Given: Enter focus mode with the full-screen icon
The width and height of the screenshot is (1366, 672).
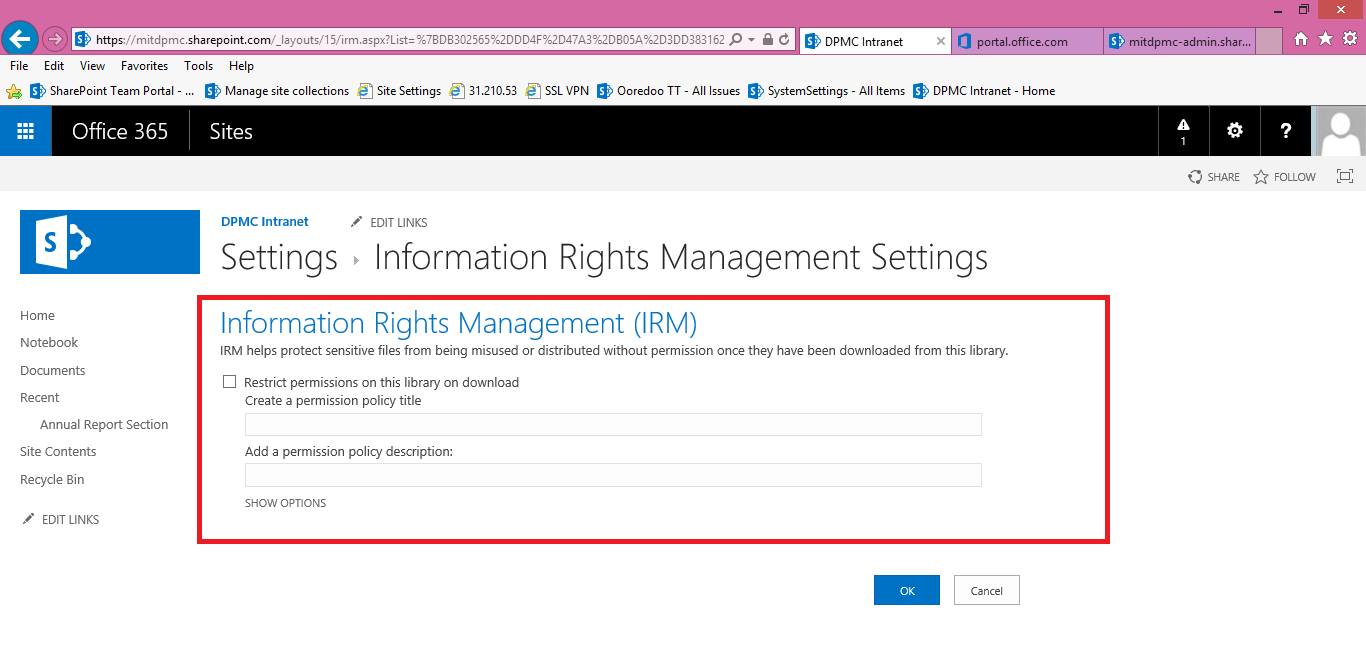Looking at the screenshot, I should [1344, 176].
